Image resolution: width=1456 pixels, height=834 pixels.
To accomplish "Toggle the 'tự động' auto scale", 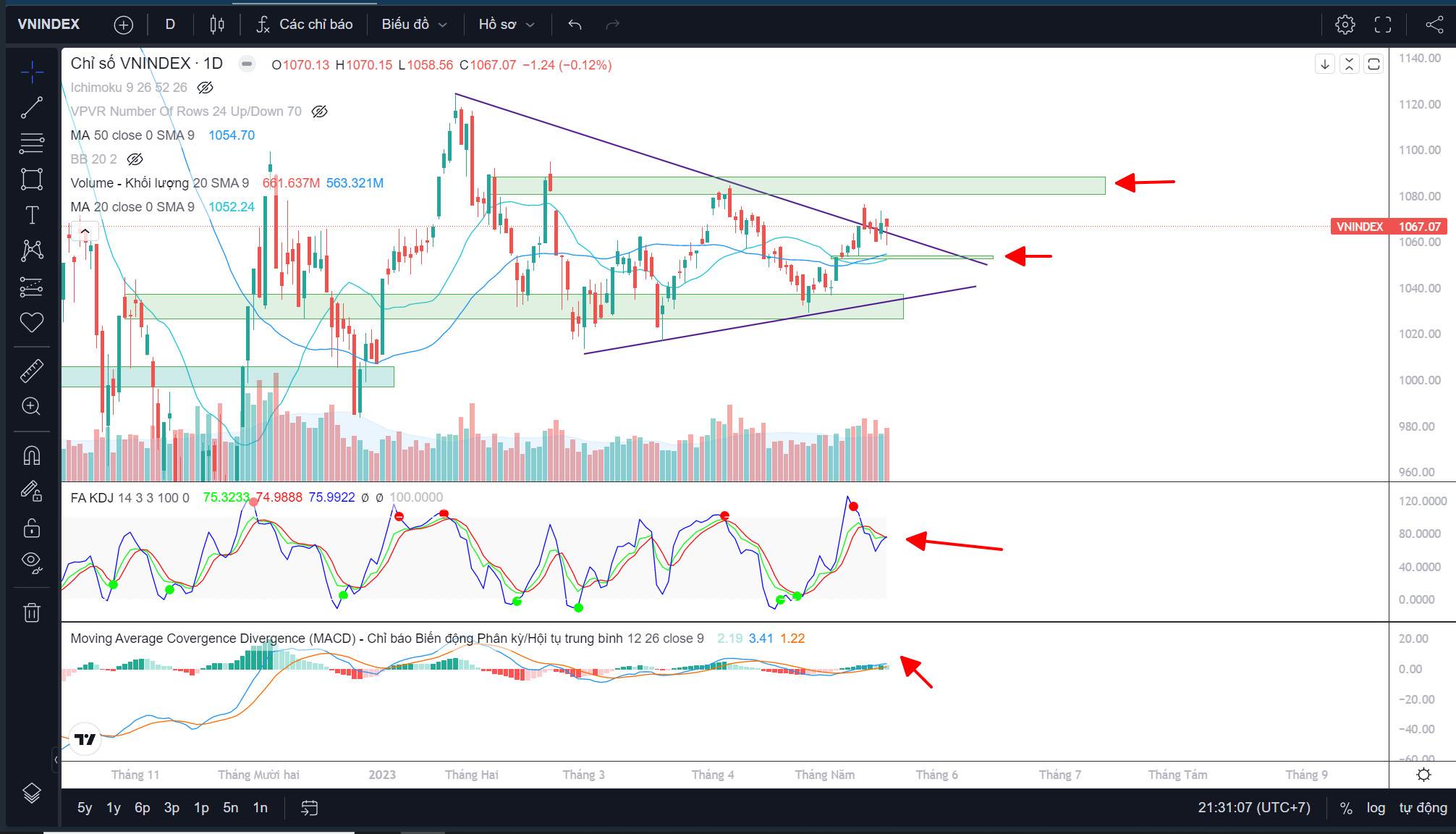I will (1423, 808).
